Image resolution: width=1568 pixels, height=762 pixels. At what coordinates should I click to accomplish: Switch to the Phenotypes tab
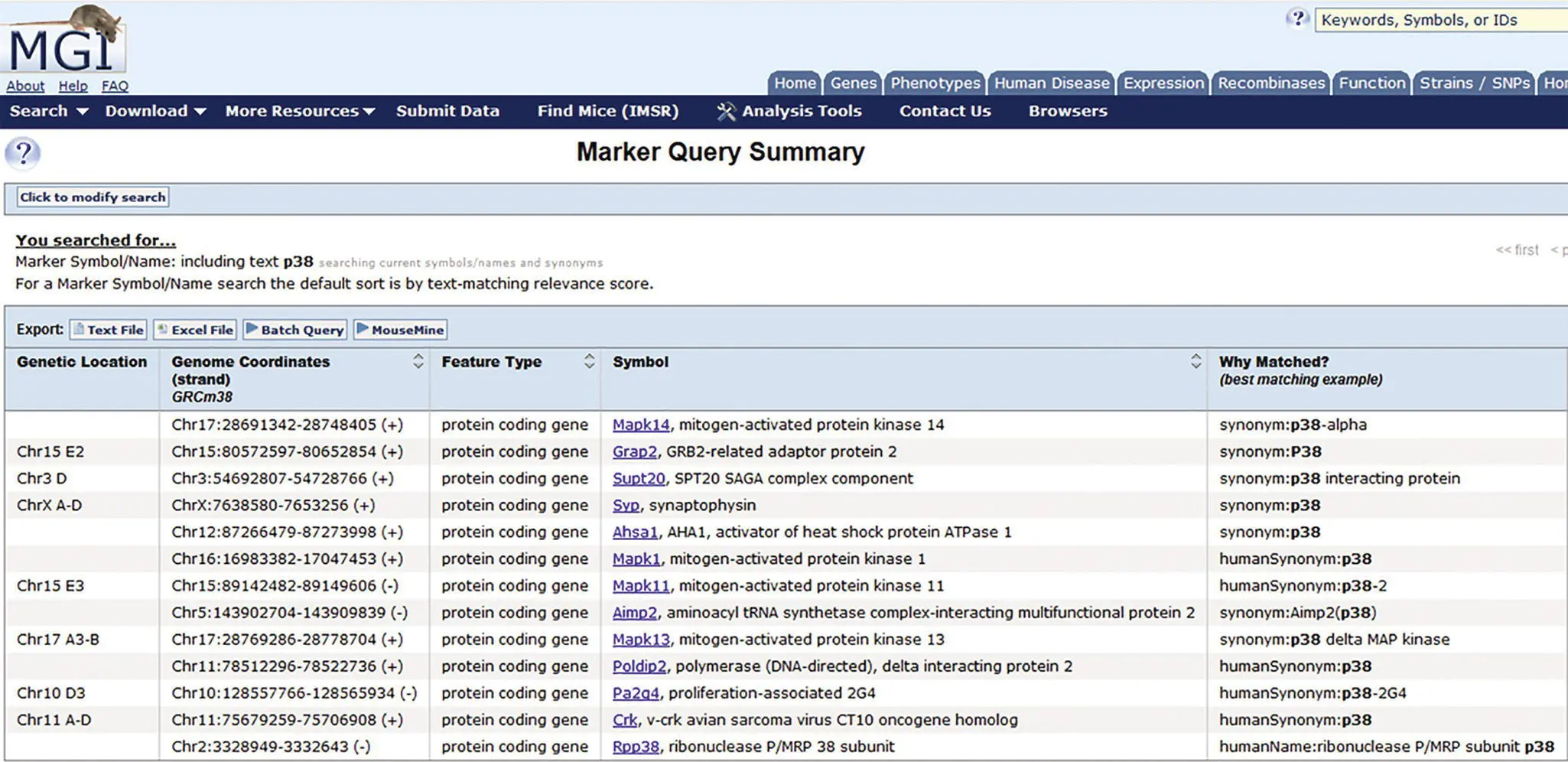(935, 83)
